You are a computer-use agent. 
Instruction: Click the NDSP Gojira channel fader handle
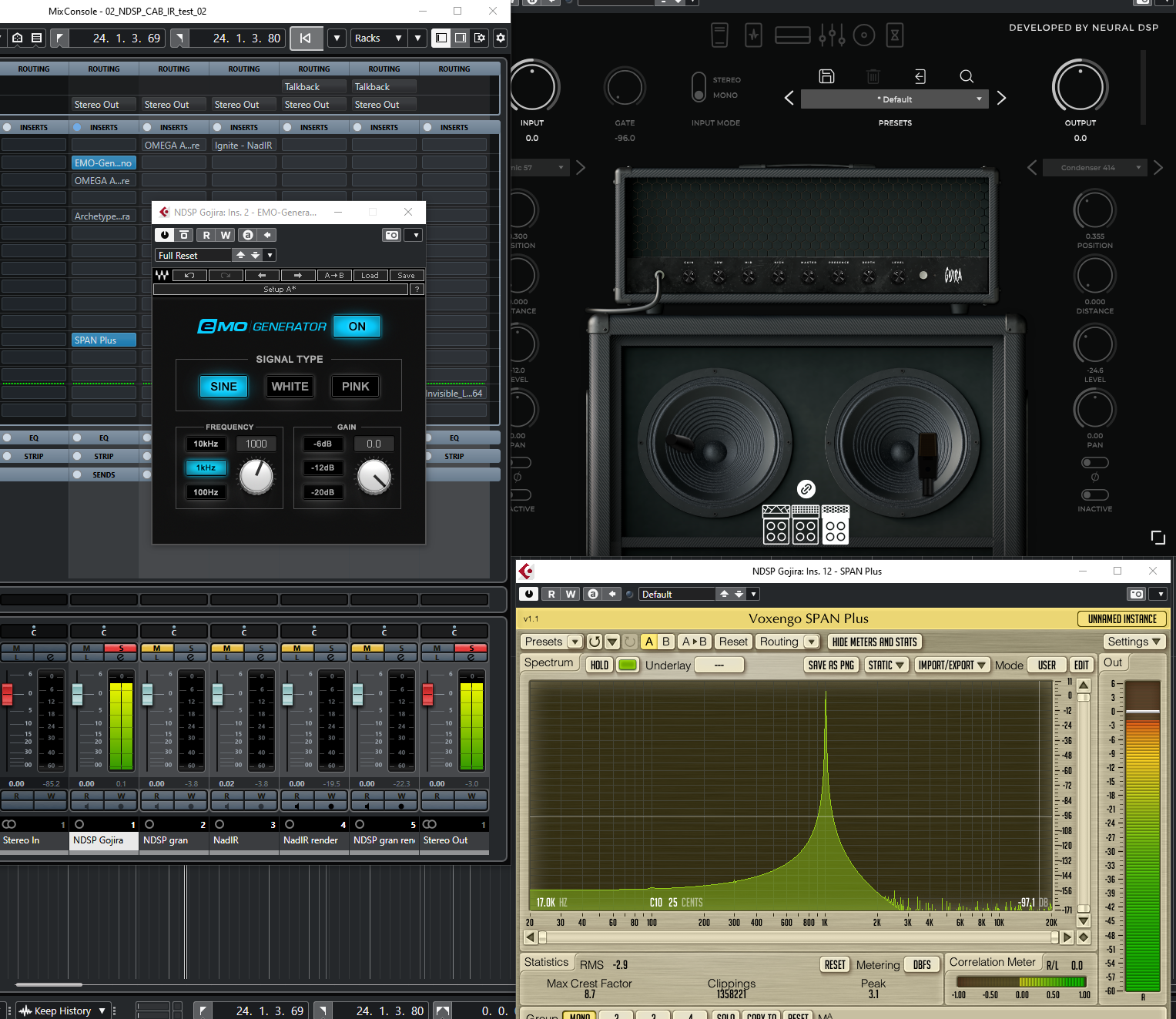[x=77, y=693]
